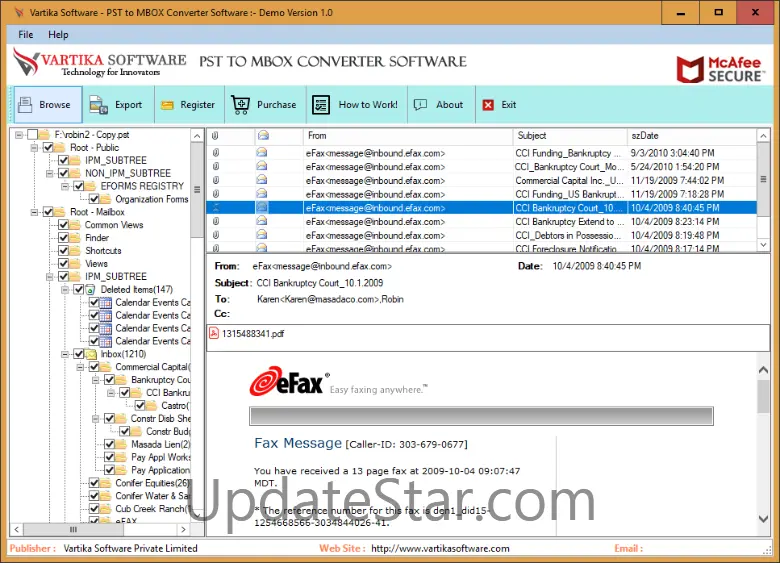Image resolution: width=780 pixels, height=563 pixels.
Task: Uncheck the Root - Mailbox checkbox
Action: click(x=48, y=212)
